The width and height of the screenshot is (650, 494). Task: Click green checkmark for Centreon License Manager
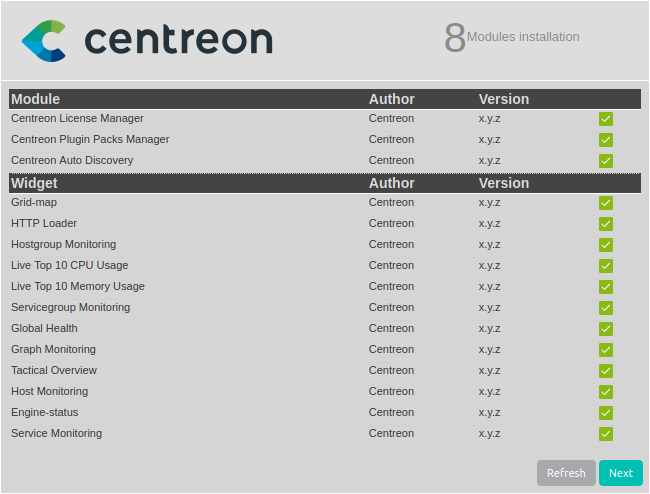click(606, 119)
